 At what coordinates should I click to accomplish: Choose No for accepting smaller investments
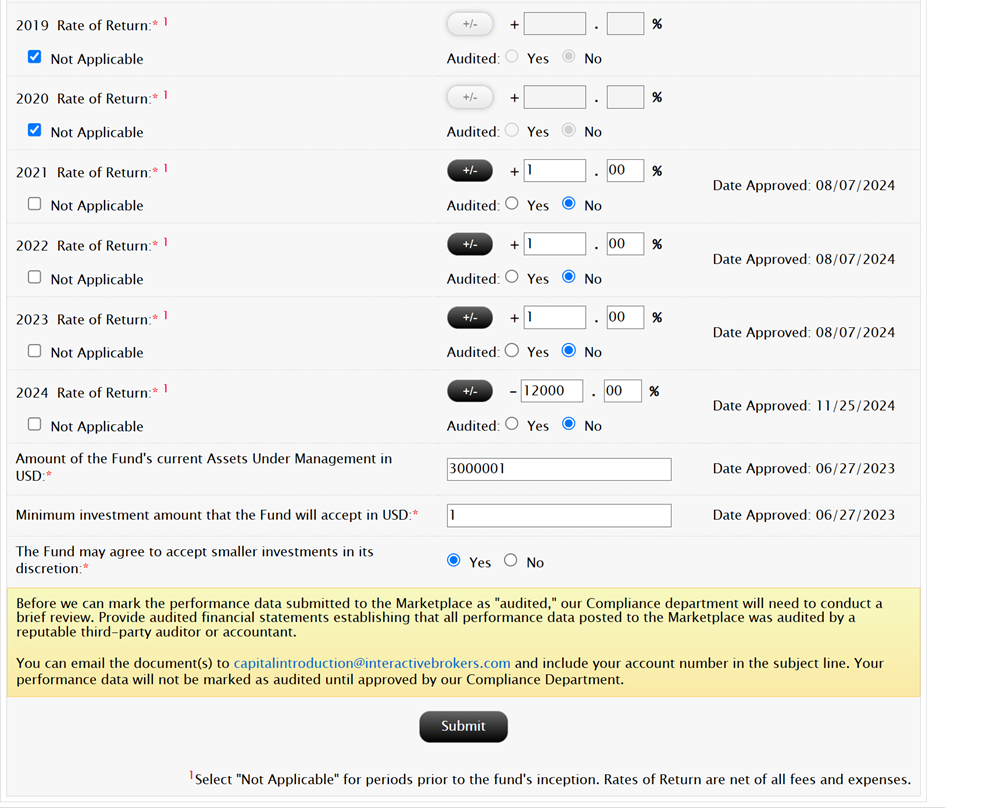tap(510, 560)
